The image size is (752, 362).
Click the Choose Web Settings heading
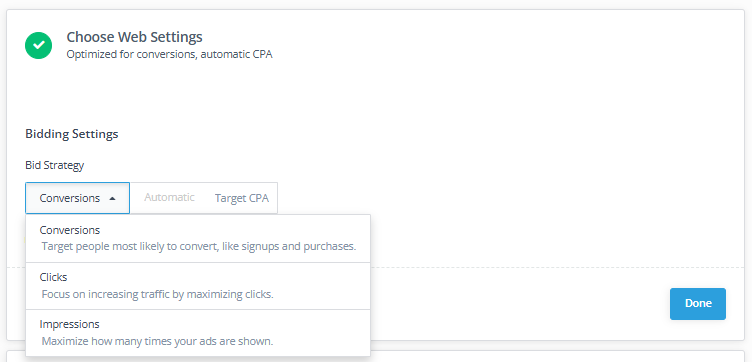click(134, 37)
